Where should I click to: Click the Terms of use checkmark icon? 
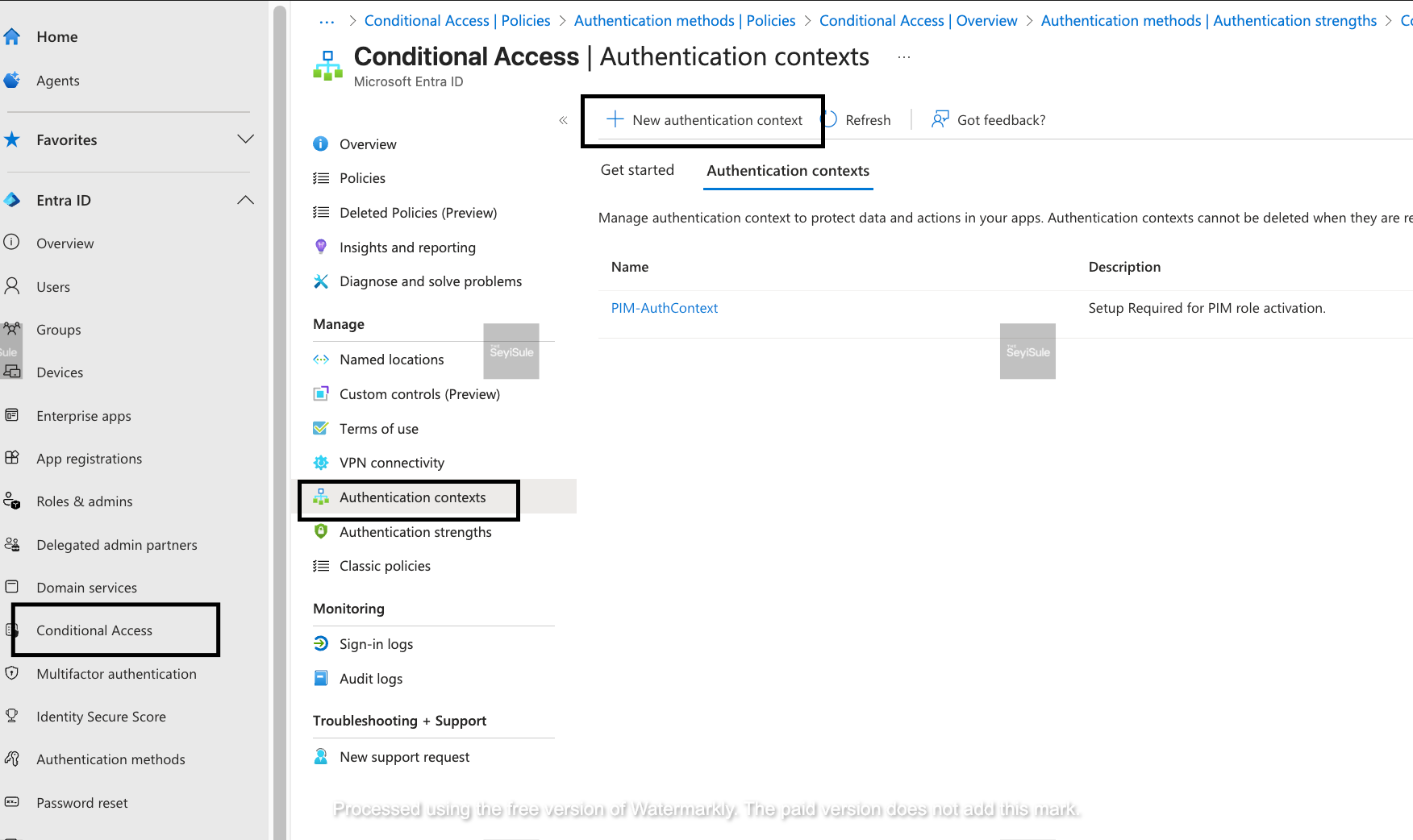[320, 428]
